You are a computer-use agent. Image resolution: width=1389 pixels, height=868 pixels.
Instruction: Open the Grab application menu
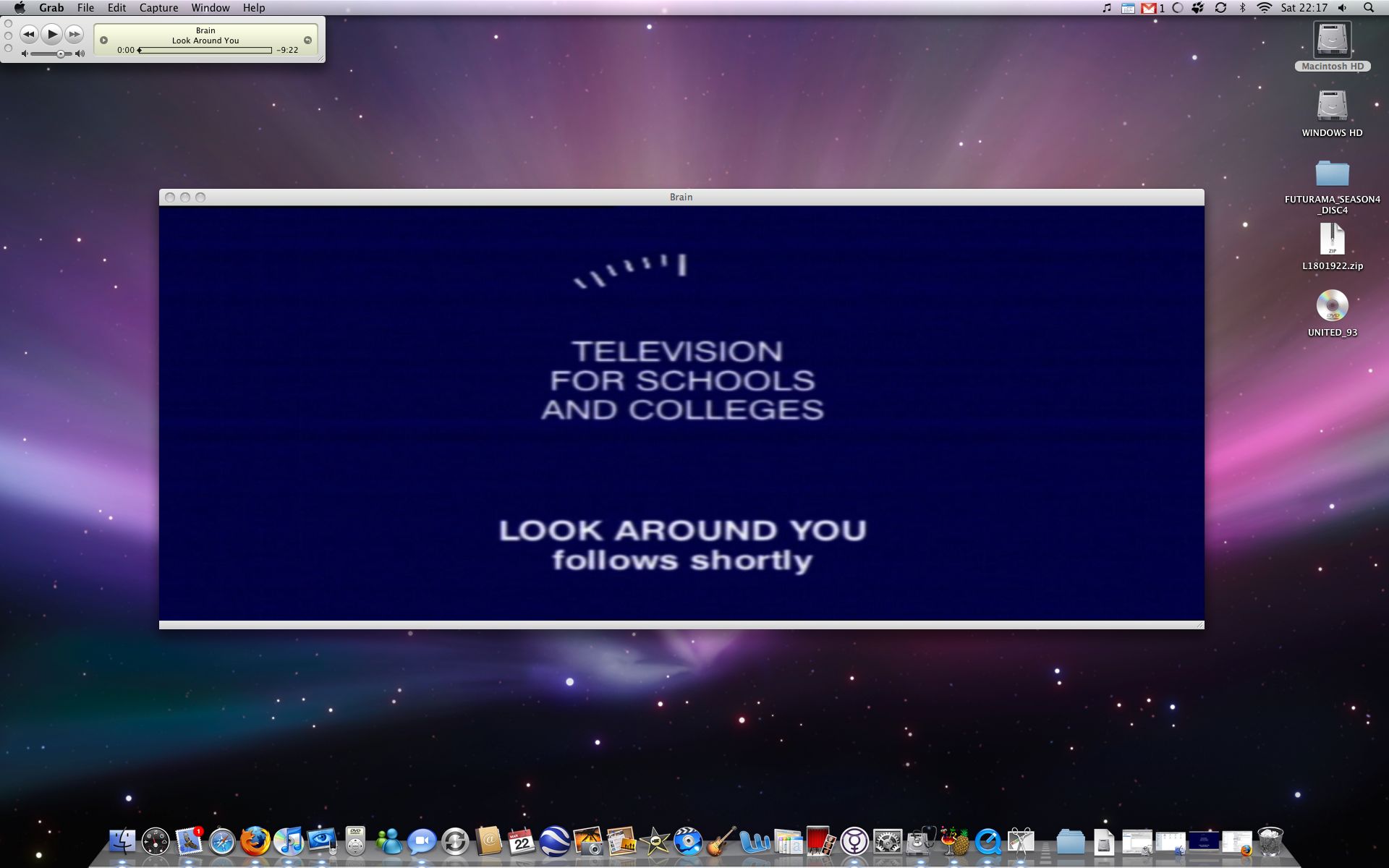51,8
